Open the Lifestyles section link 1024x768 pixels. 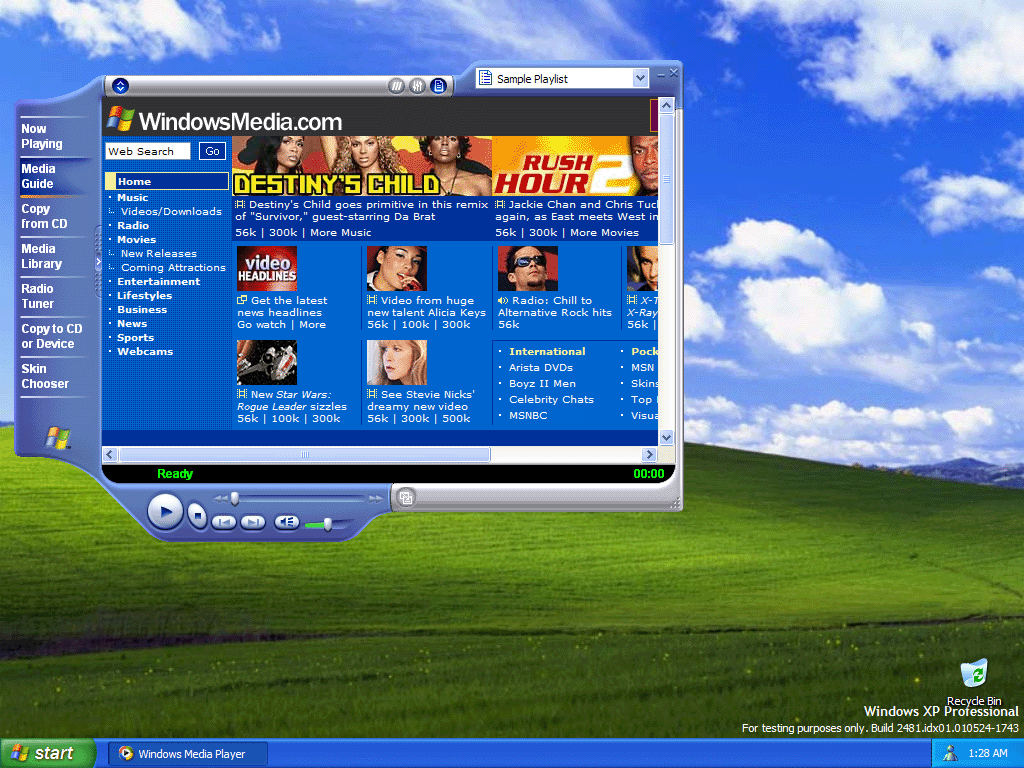tap(144, 296)
